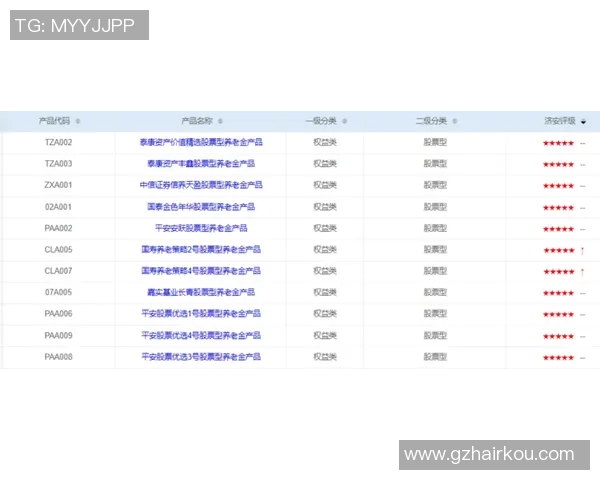
Task: Click sort icon next to 产品名称 header
Action: tap(221, 121)
